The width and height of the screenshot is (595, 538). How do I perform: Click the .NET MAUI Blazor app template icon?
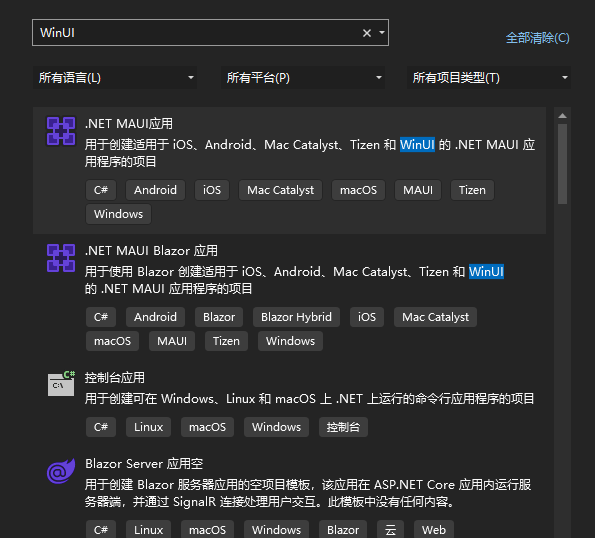(x=61, y=258)
